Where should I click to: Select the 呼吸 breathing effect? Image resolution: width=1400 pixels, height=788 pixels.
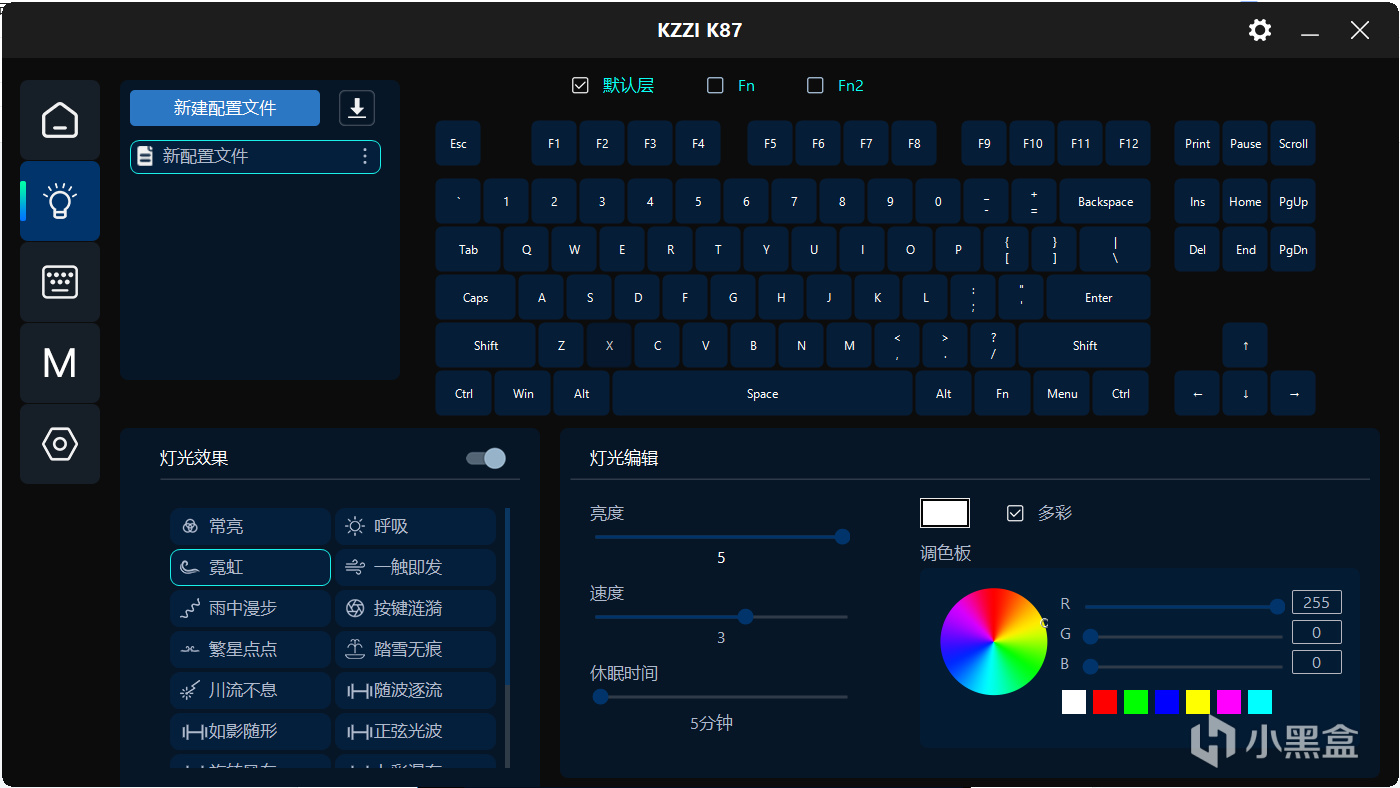[x=415, y=526]
